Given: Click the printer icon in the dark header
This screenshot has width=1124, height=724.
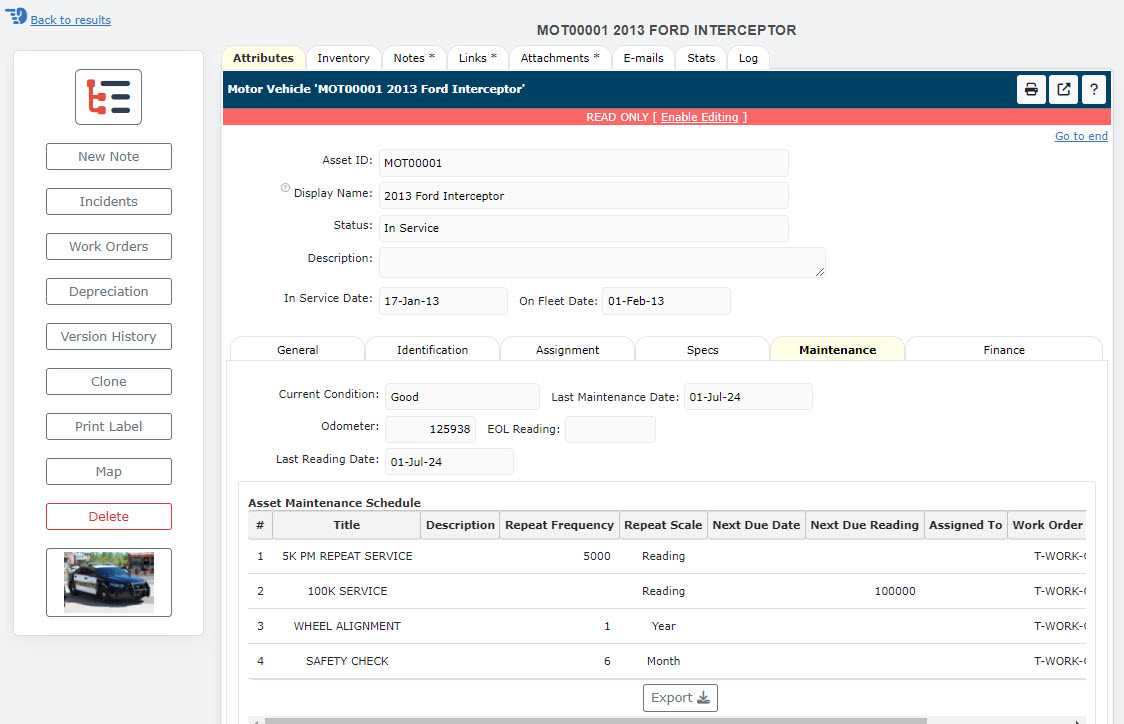Looking at the screenshot, I should [1031, 89].
